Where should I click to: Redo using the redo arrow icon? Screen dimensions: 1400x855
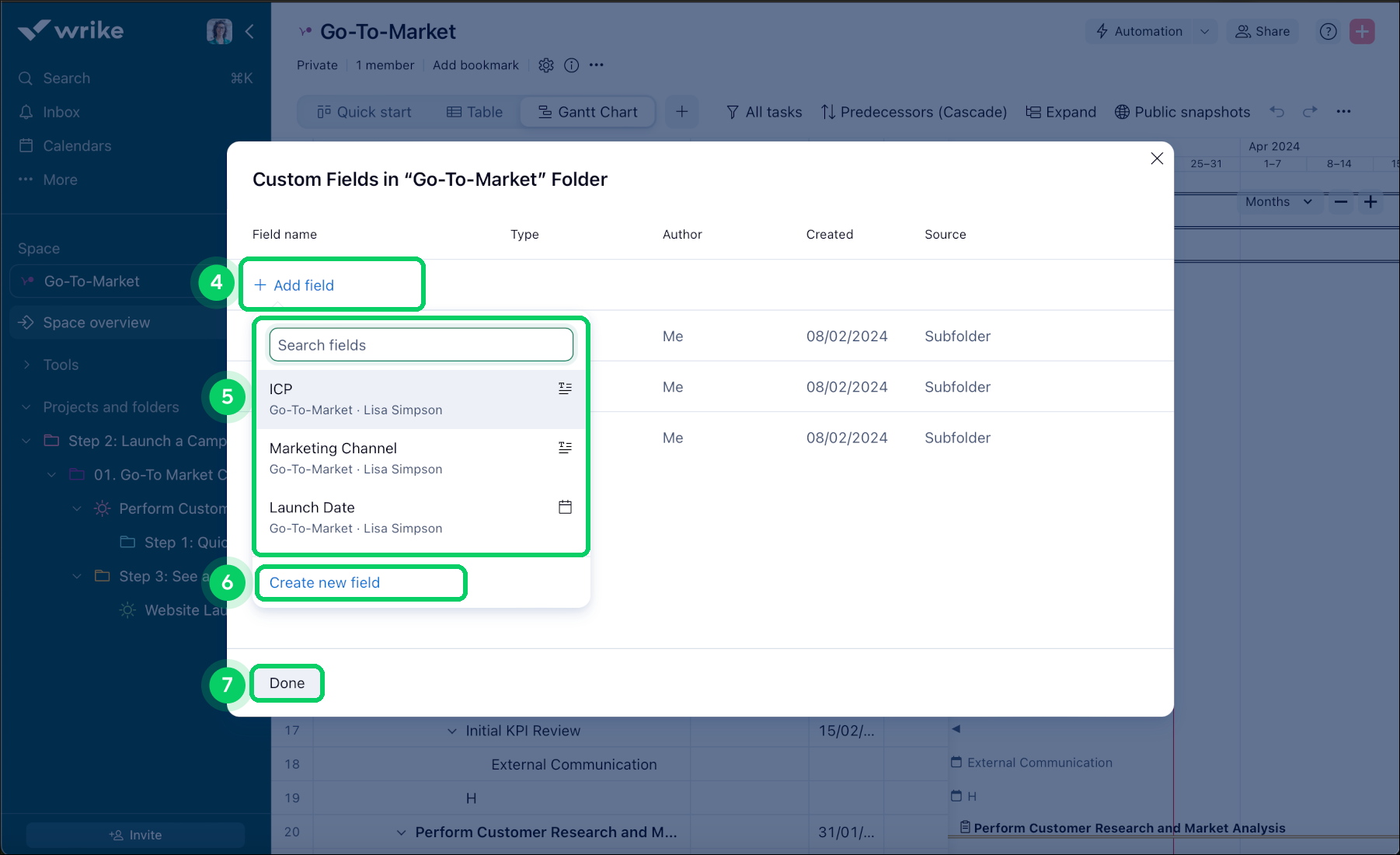(x=1311, y=111)
